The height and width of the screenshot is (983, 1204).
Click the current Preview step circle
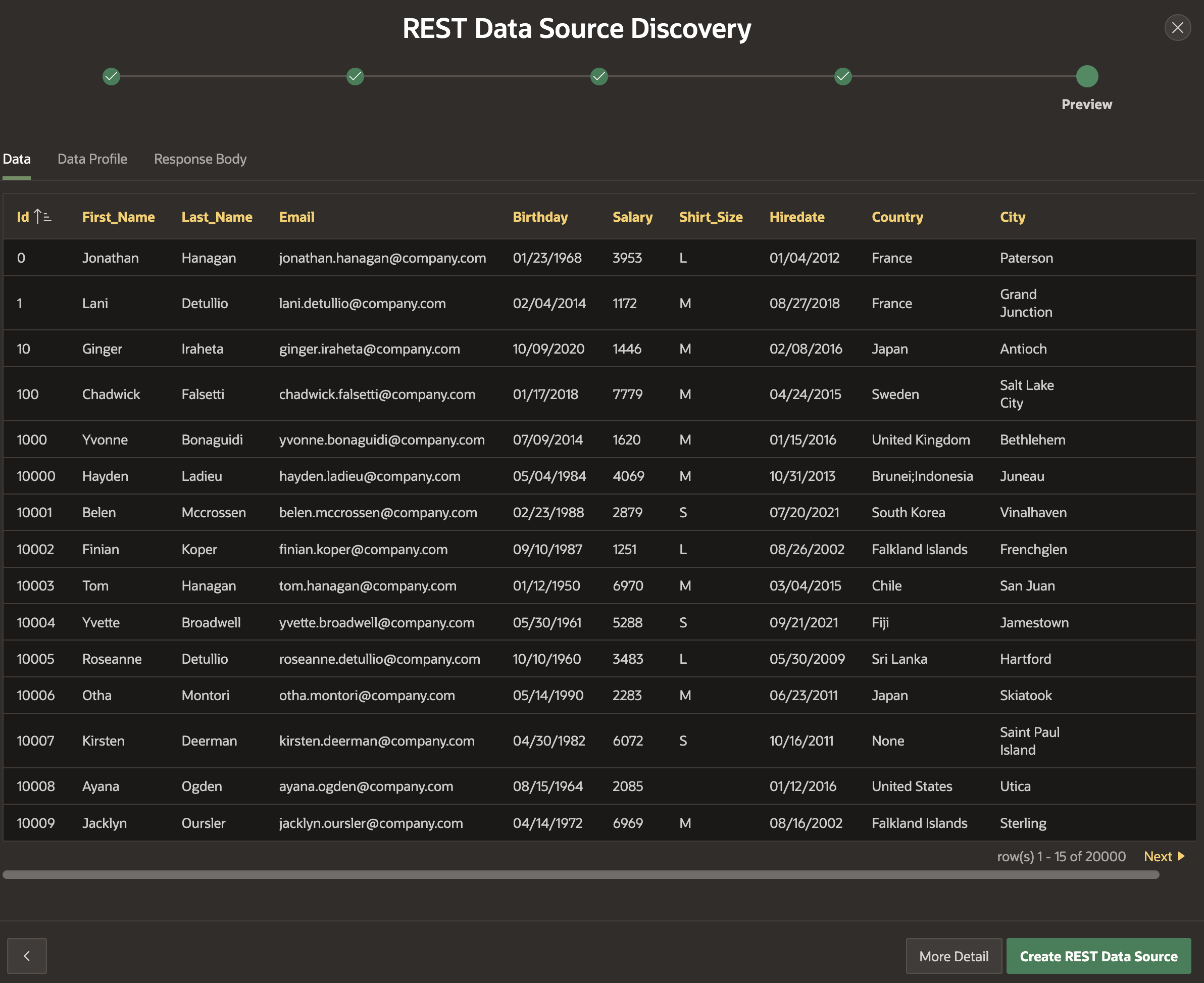[1087, 76]
